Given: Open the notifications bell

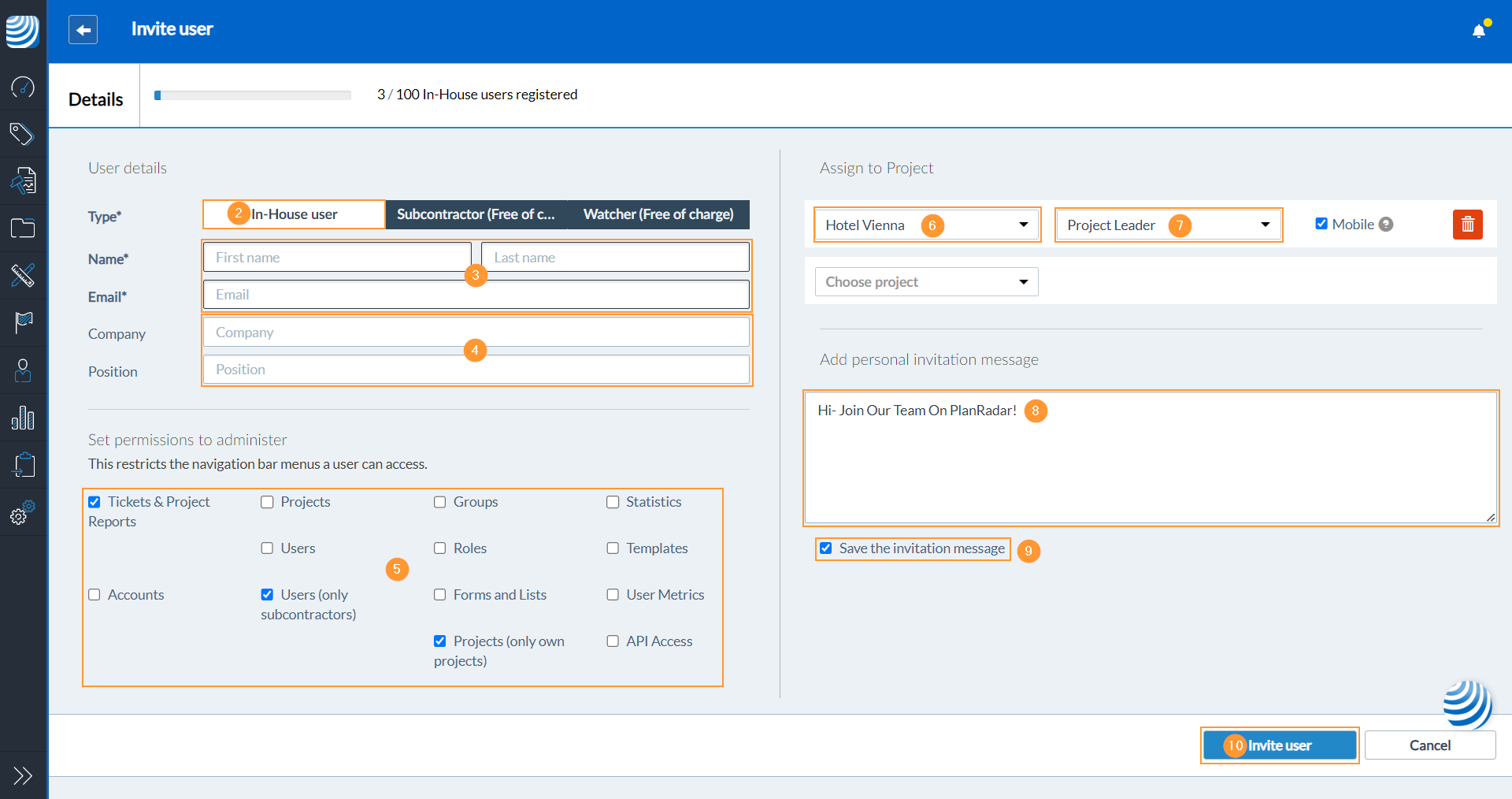Looking at the screenshot, I should pos(1478,31).
